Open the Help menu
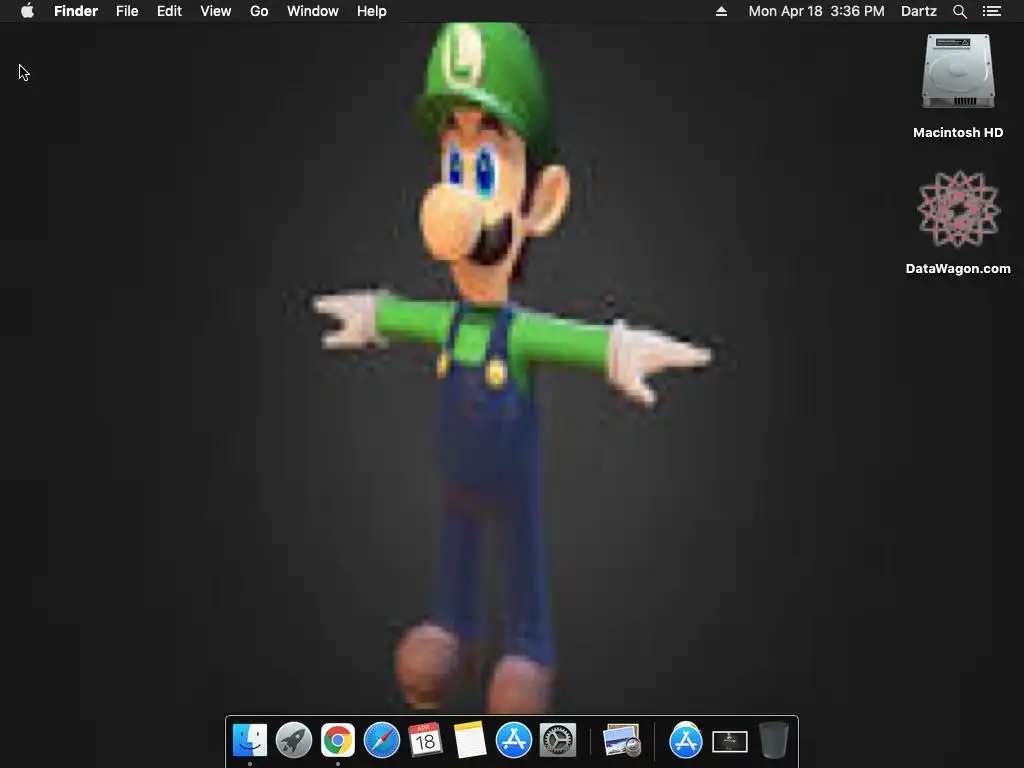This screenshot has width=1024, height=768. [x=372, y=11]
